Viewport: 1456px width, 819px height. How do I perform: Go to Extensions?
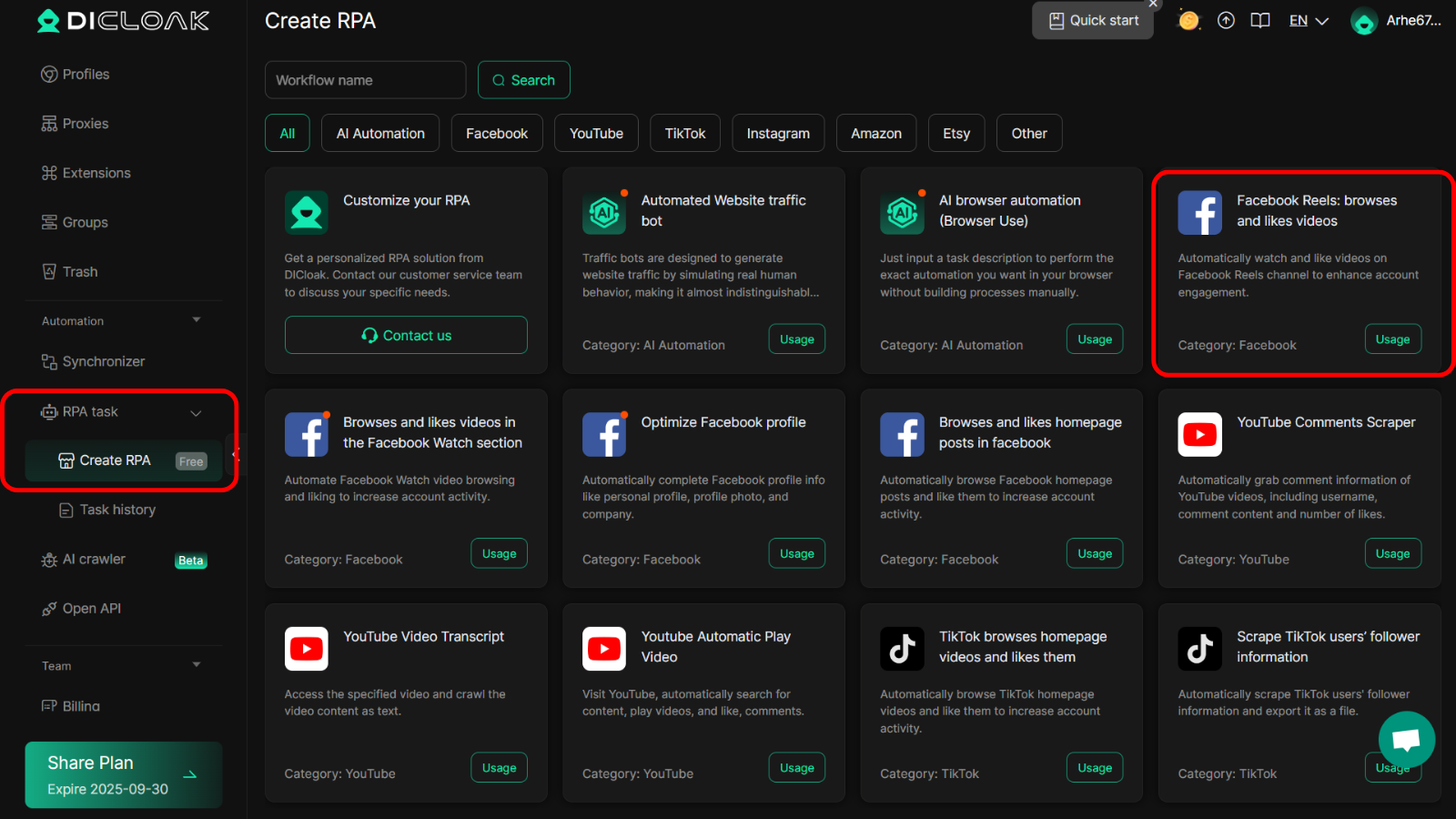click(86, 173)
